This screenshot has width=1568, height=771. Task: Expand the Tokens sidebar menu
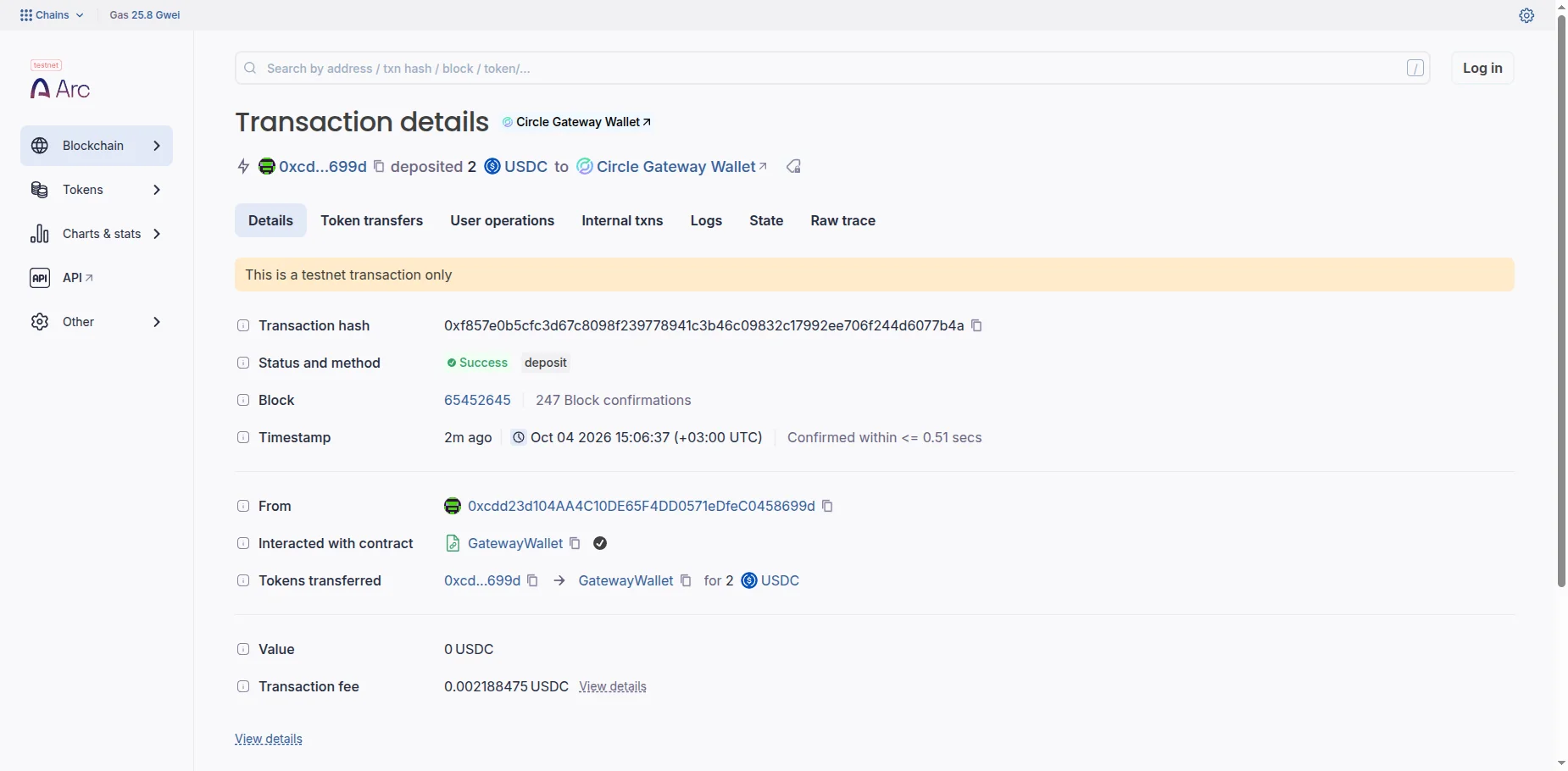coord(97,190)
